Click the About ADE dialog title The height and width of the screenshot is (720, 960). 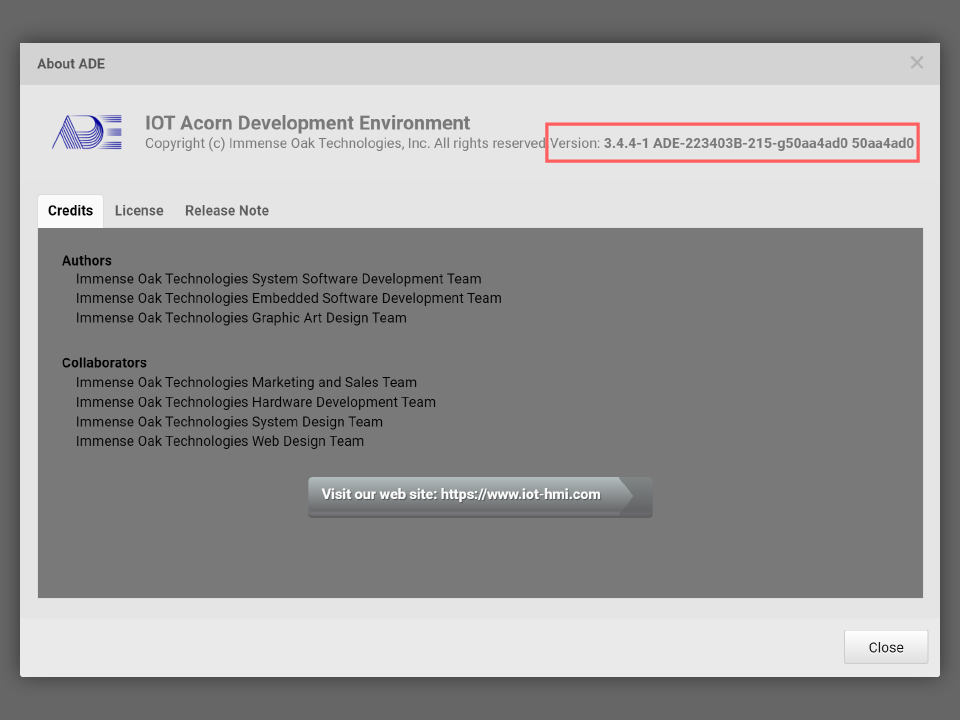click(x=71, y=64)
